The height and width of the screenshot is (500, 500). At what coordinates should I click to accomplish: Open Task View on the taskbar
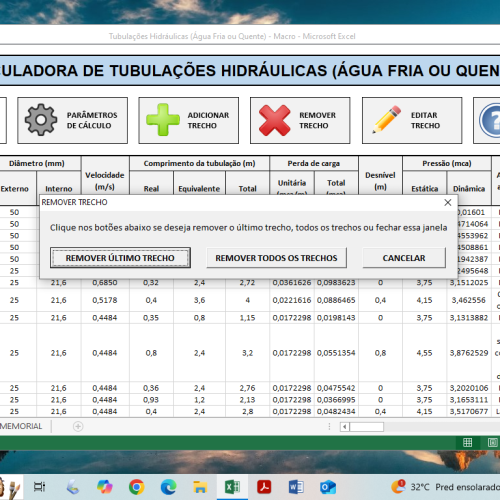[x=39, y=487]
